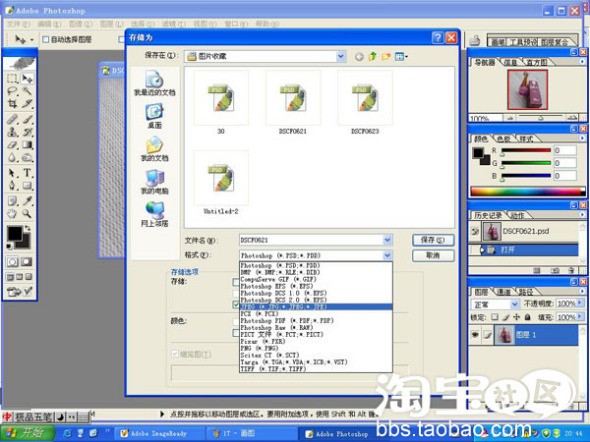
Task: Select the Slice tool
Action: pos(27,103)
